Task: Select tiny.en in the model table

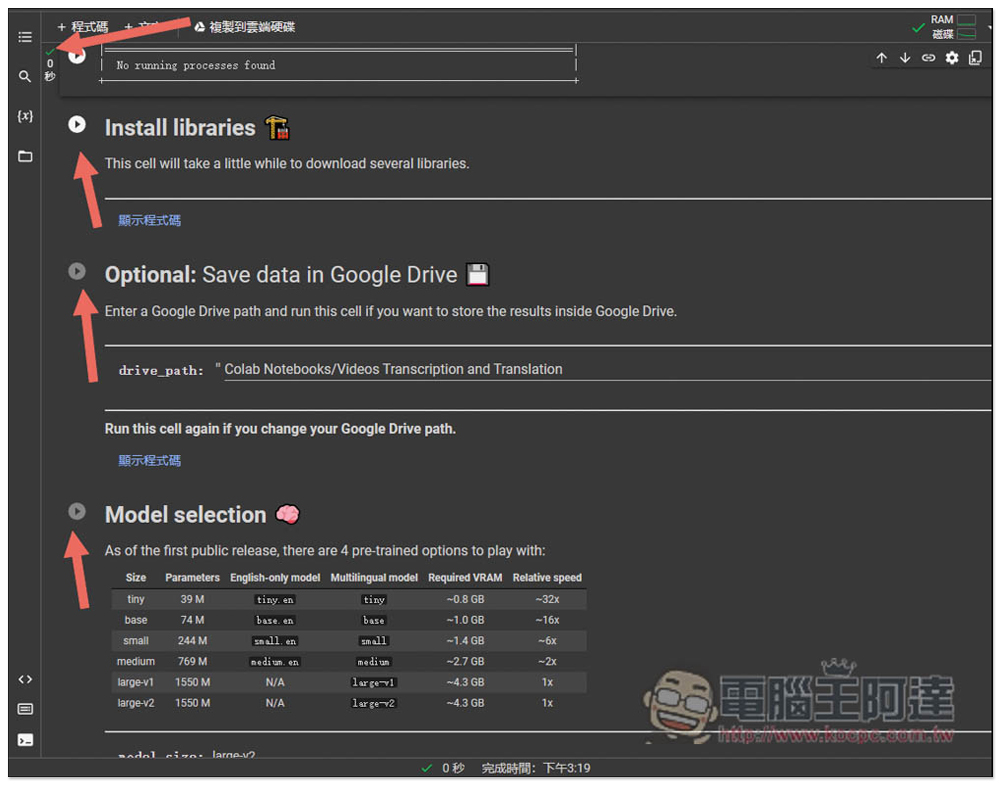Action: point(275,600)
